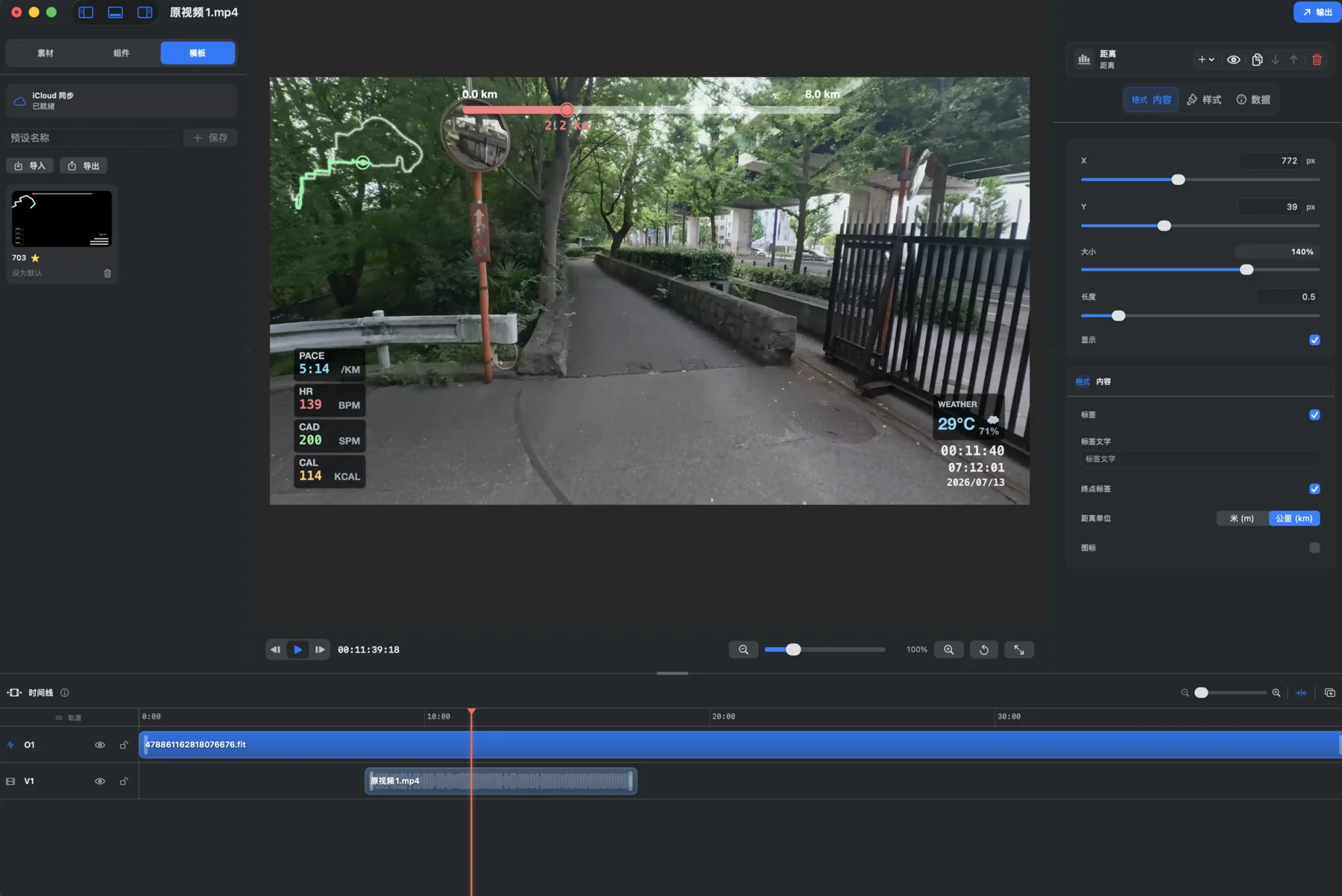Switch to the 数据 data tab
This screenshot has width=1342, height=896.
(x=1253, y=100)
